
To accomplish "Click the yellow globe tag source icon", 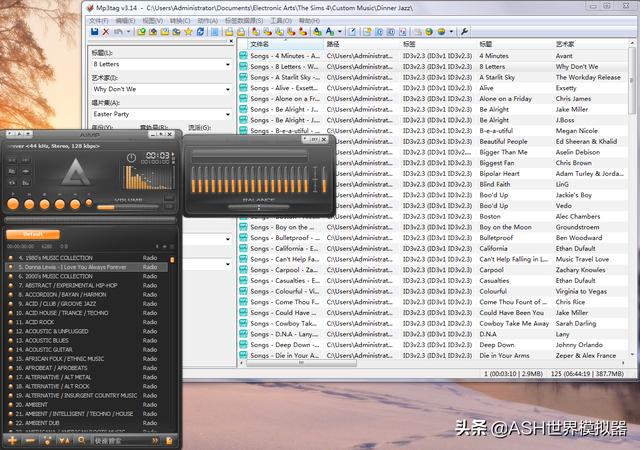I will 441,31.
